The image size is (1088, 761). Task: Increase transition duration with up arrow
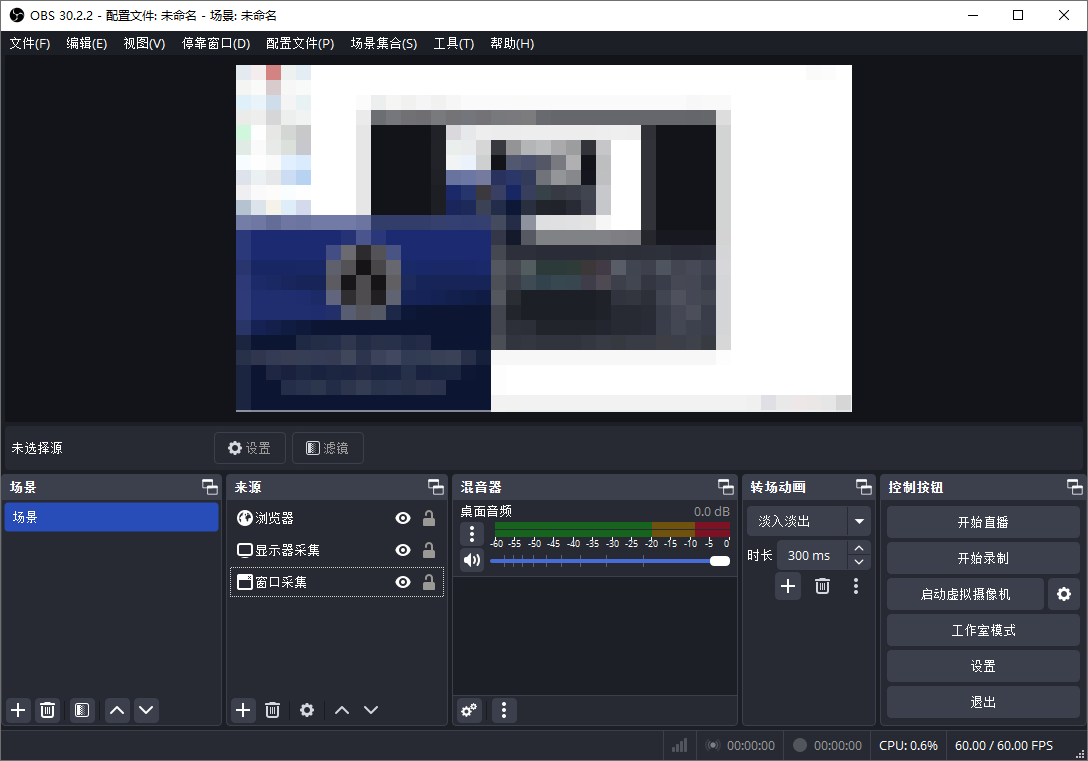[858, 548]
